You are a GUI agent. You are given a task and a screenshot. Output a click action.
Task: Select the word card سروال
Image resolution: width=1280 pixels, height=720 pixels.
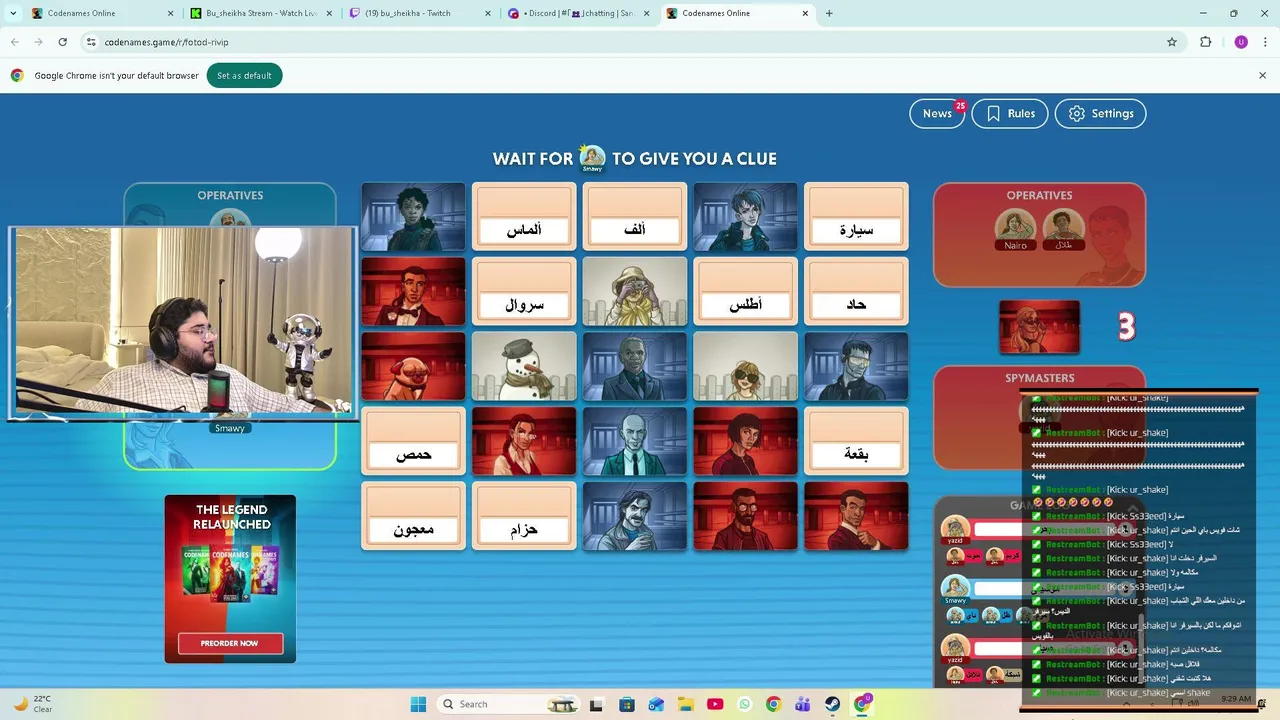[524, 292]
